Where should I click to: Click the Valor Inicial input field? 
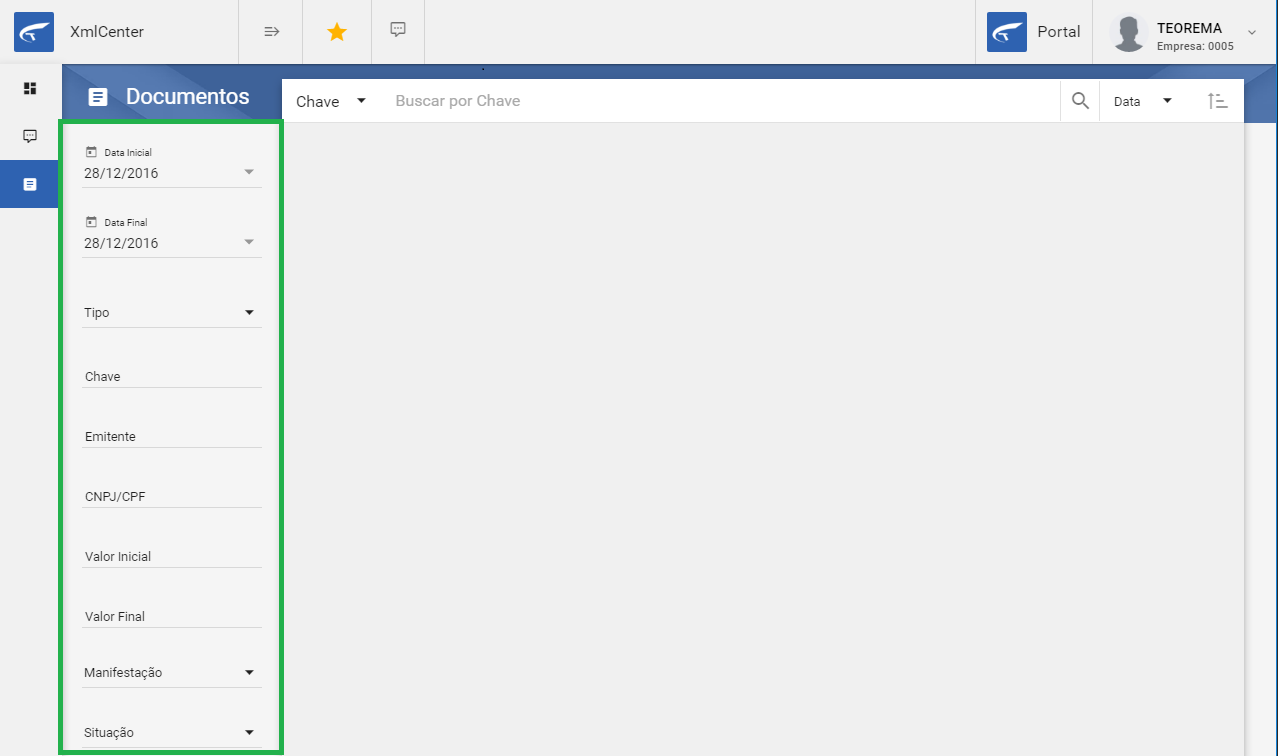pos(172,557)
